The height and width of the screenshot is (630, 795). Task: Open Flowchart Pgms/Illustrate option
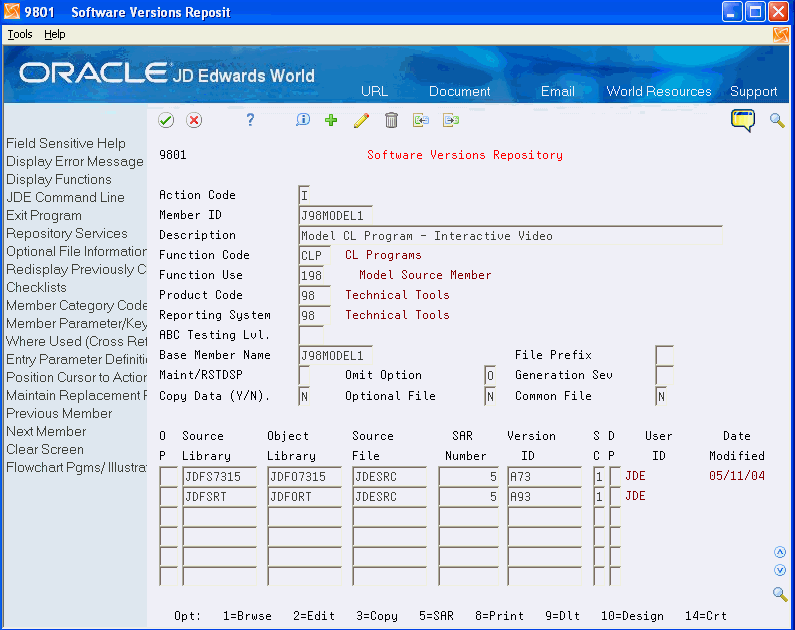coord(76,467)
